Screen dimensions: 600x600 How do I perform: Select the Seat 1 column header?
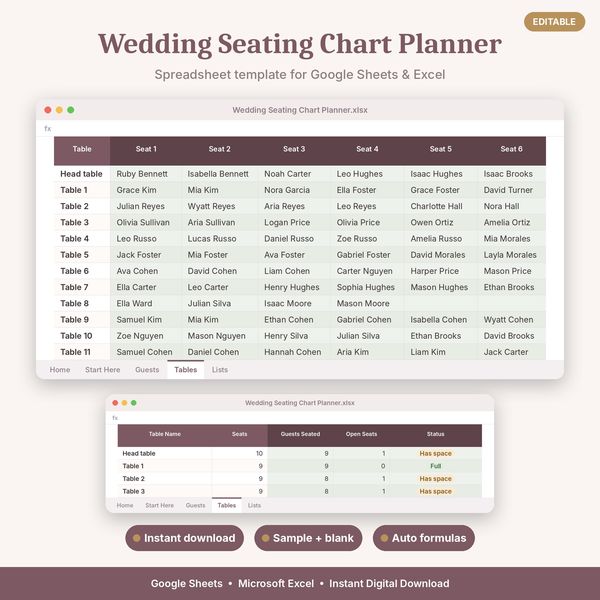tap(146, 149)
